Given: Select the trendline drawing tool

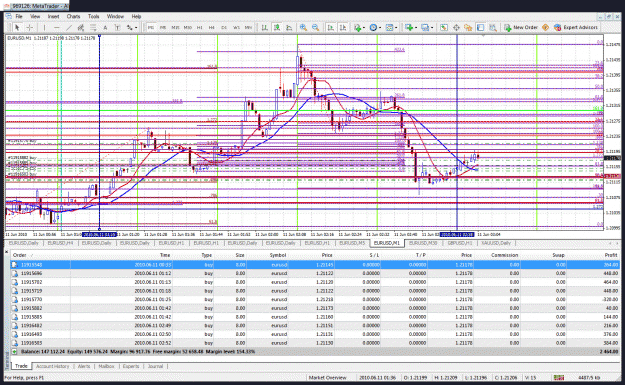Looking at the screenshot, I should (69, 28).
